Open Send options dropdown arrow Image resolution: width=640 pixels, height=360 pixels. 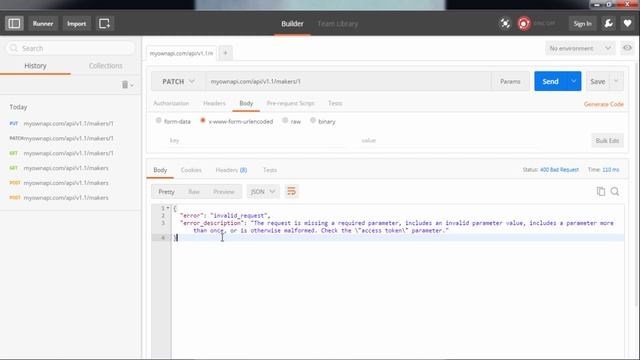573,82
